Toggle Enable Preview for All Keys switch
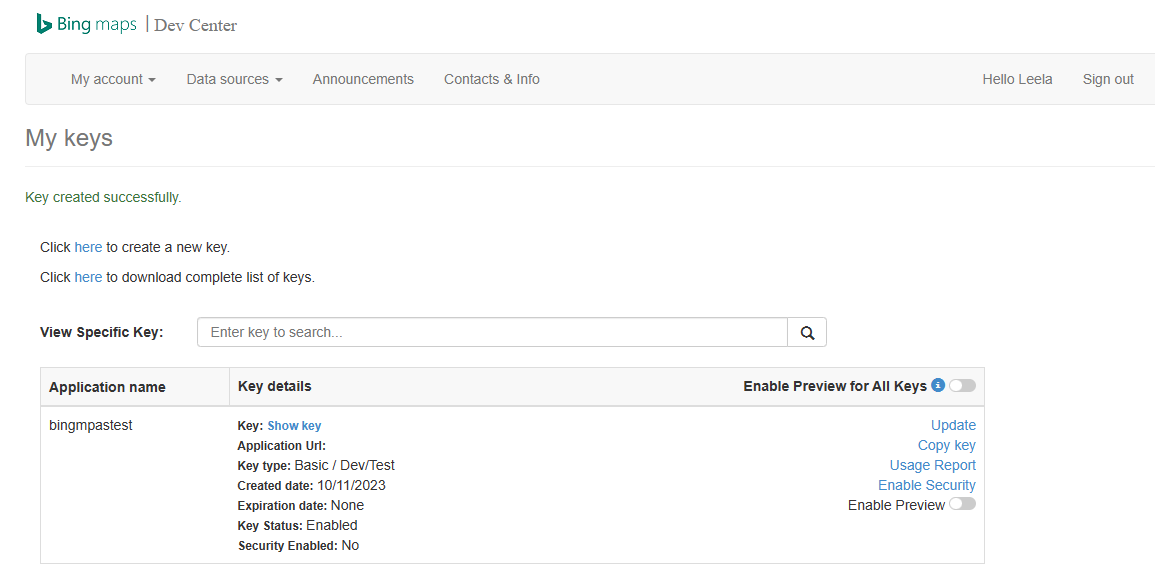Image resolution: width=1155 pixels, height=580 pixels. click(962, 385)
